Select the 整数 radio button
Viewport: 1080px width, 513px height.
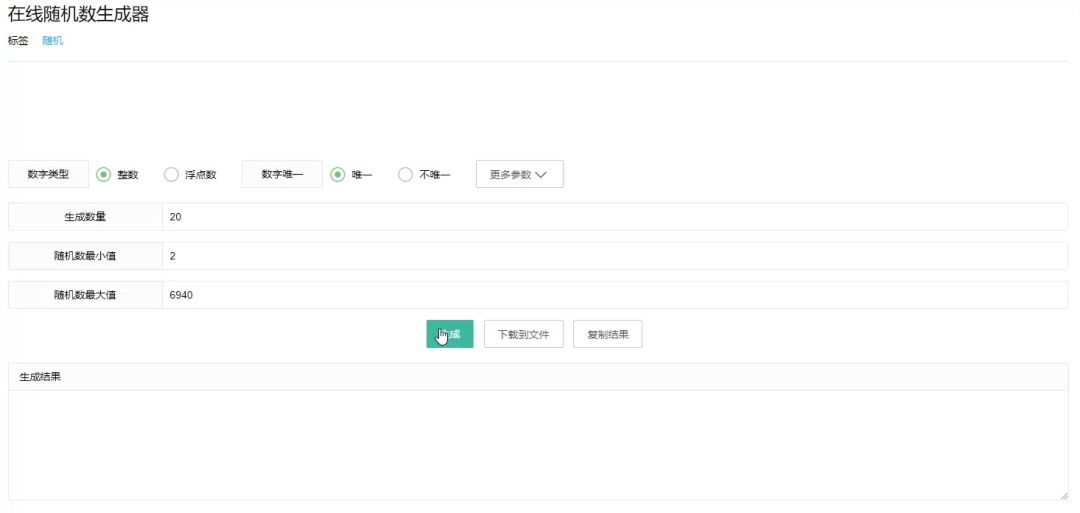pyautogui.click(x=104, y=175)
